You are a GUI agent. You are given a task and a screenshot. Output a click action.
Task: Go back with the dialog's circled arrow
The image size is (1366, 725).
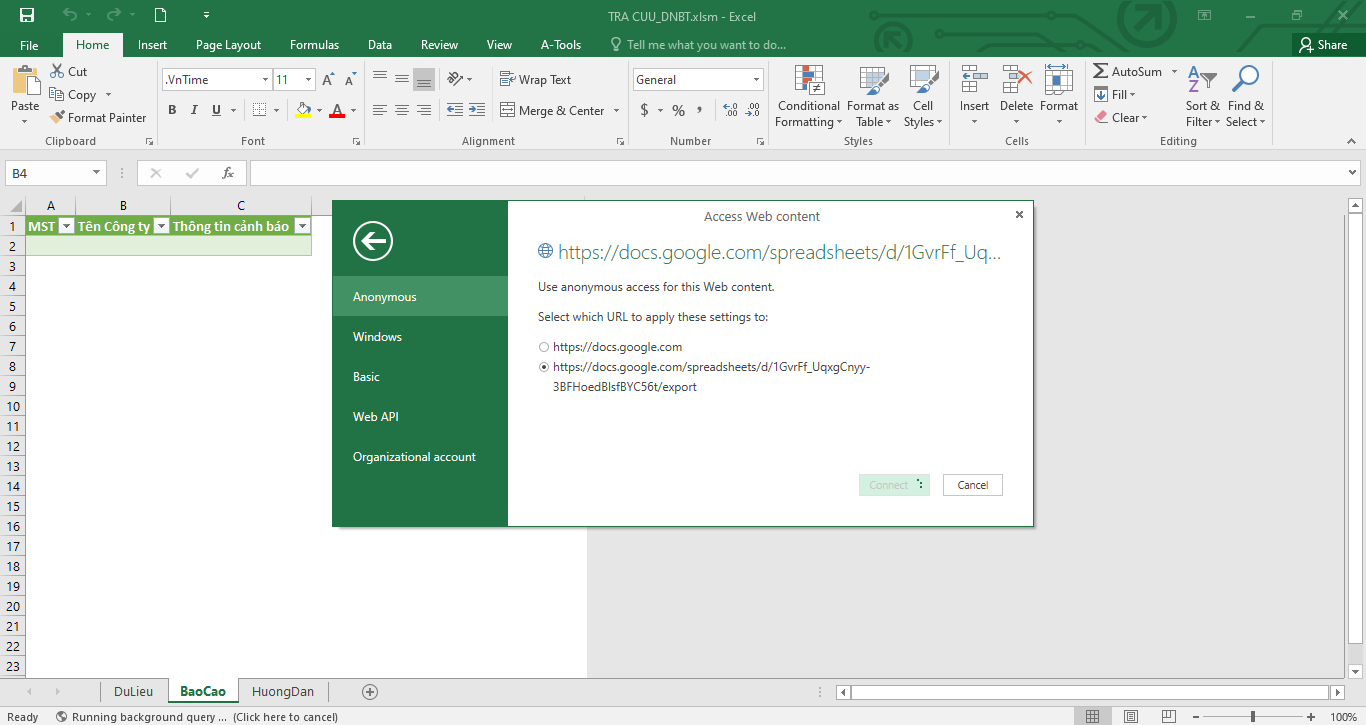tap(373, 241)
